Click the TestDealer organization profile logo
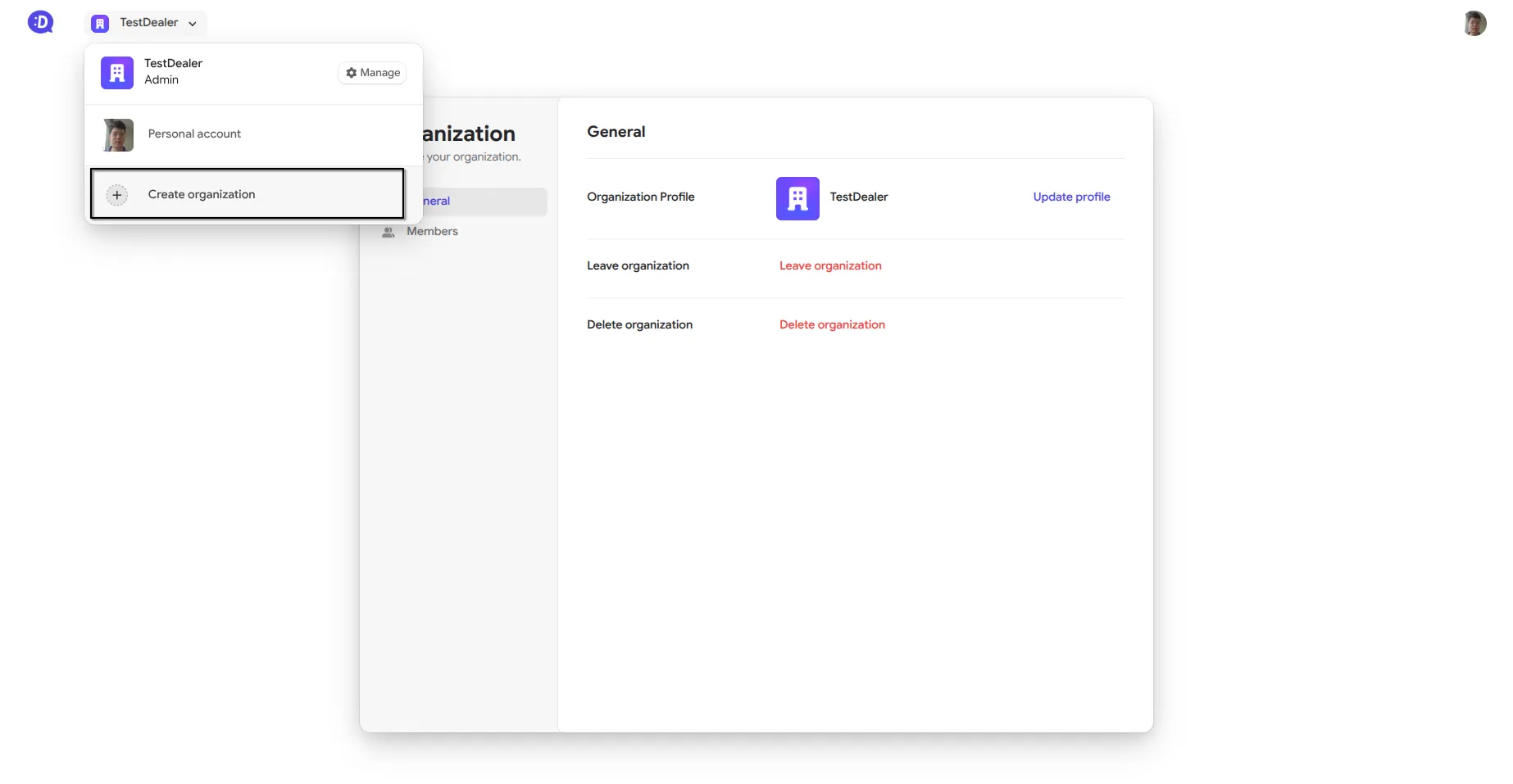Viewport: 1513px width, 784px height. tap(797, 197)
